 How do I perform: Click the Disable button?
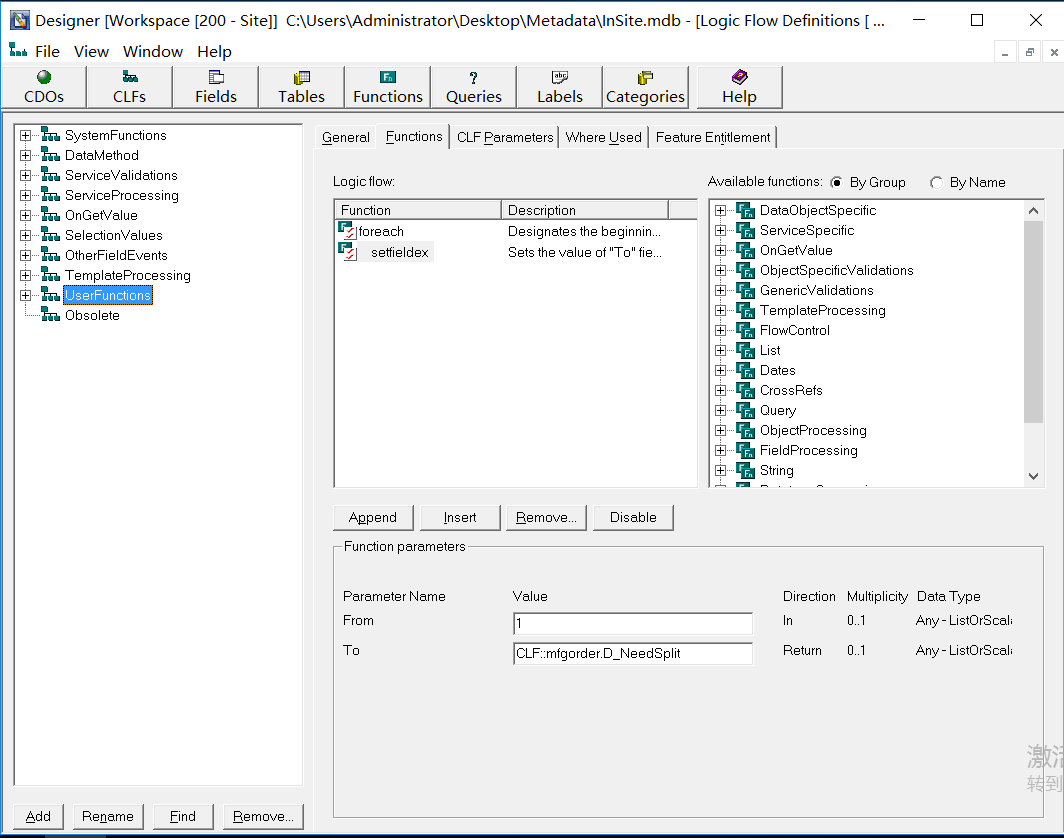point(633,517)
